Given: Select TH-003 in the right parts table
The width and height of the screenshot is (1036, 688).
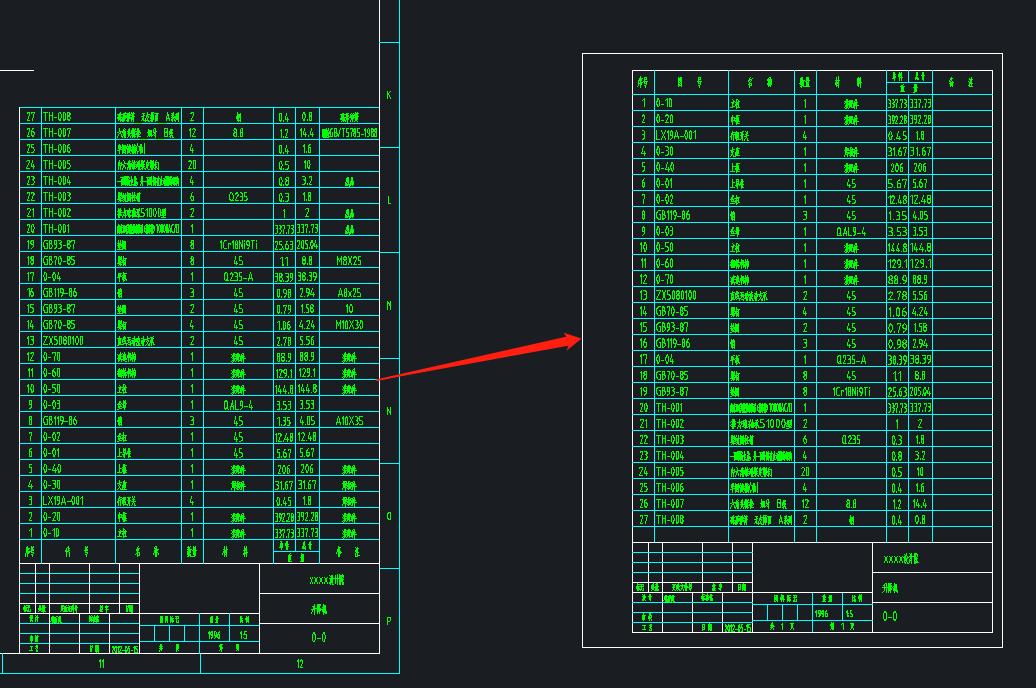Looking at the screenshot, I should click(670, 440).
